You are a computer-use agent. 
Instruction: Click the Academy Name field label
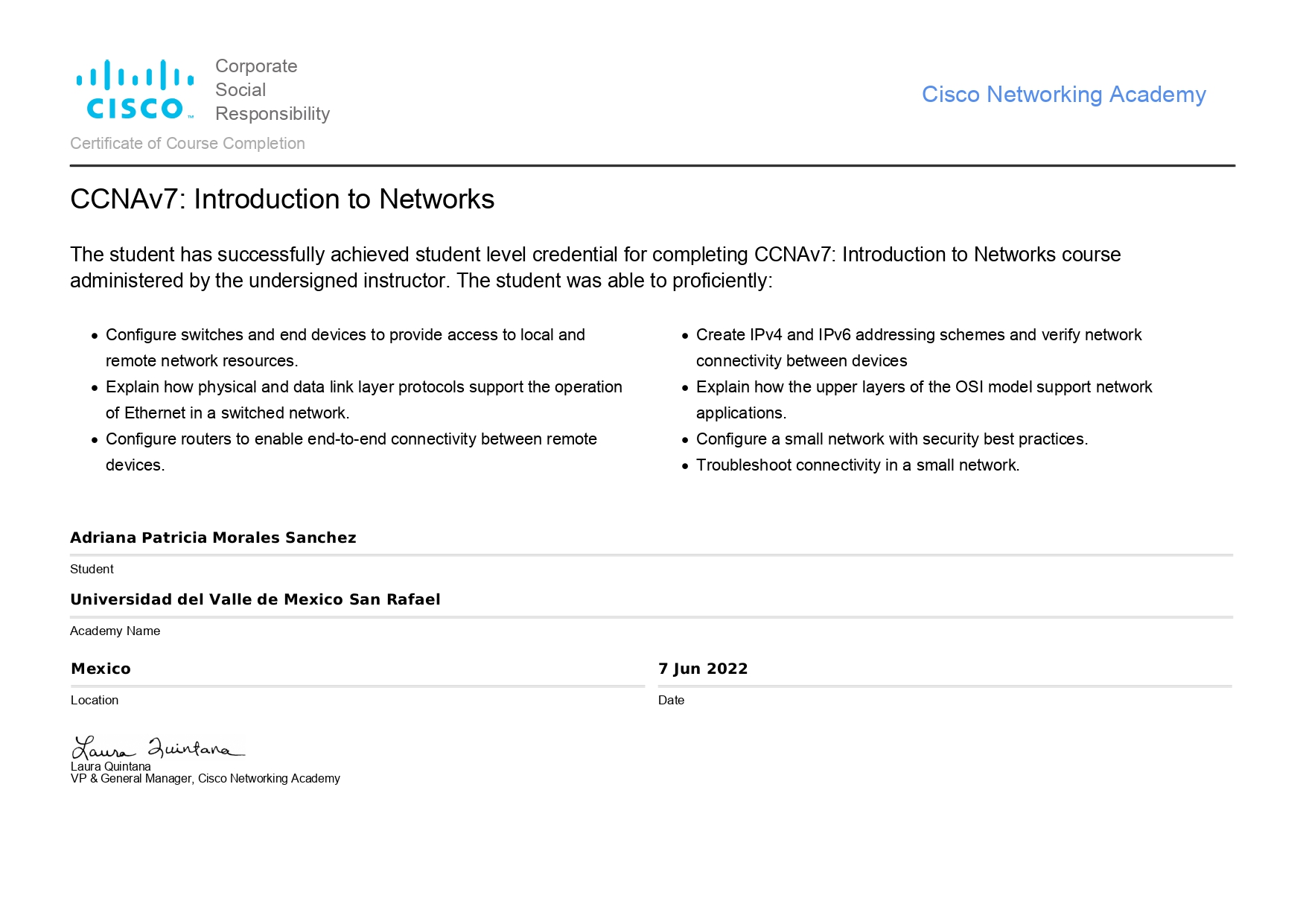pyautogui.click(x=115, y=631)
